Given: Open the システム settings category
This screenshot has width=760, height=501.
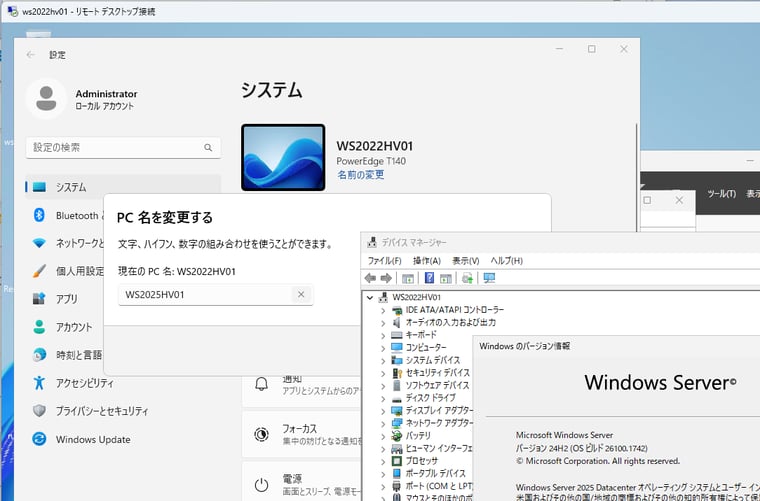Looking at the screenshot, I should pyautogui.click(x=123, y=187).
